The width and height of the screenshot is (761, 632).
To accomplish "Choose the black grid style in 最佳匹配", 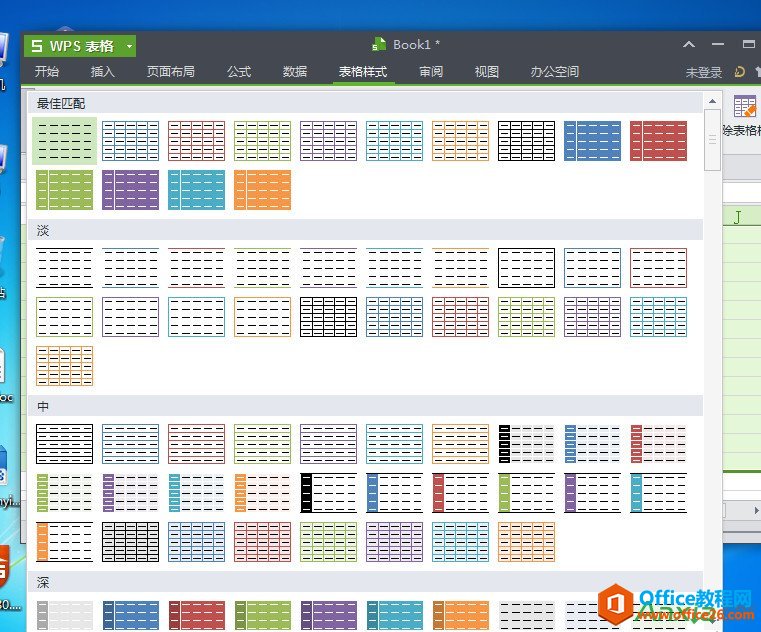I will [527, 141].
